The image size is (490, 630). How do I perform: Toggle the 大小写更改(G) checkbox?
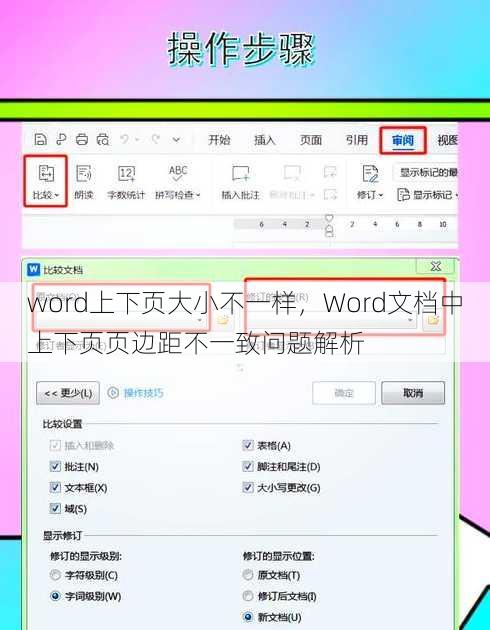click(x=248, y=488)
